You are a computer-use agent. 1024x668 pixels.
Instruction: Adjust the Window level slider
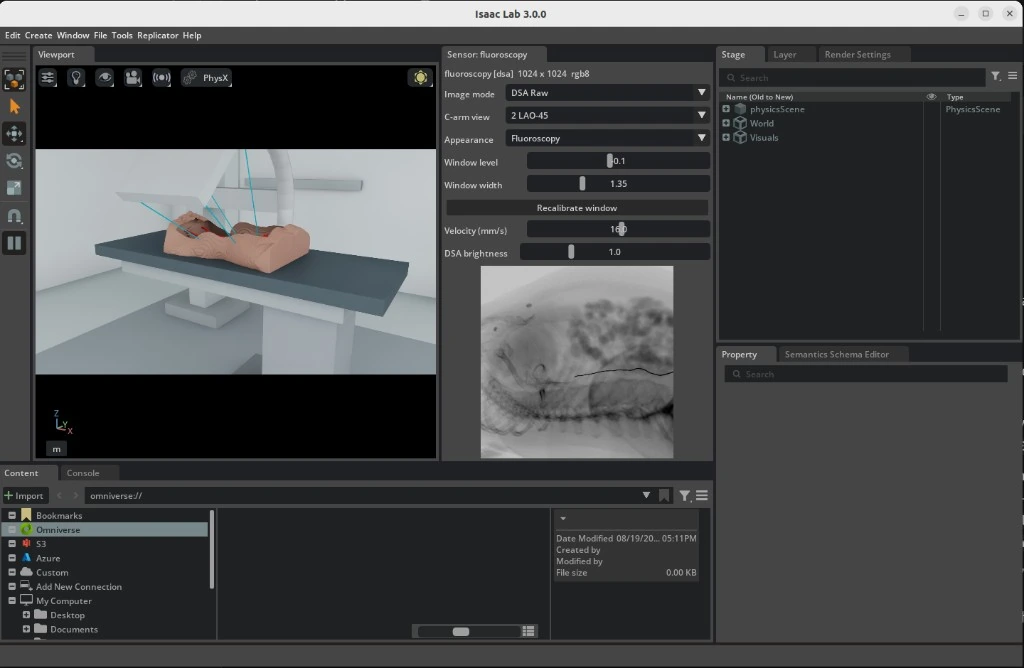point(618,161)
